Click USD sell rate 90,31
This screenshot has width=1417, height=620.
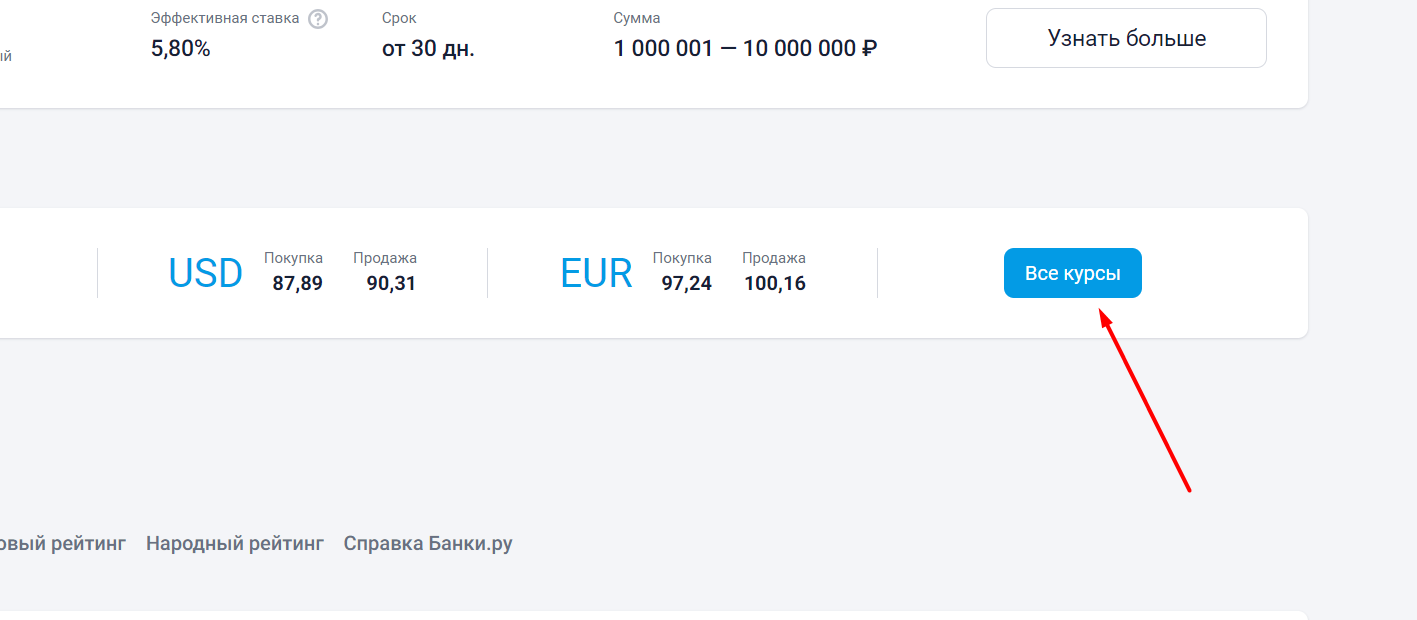tap(391, 284)
